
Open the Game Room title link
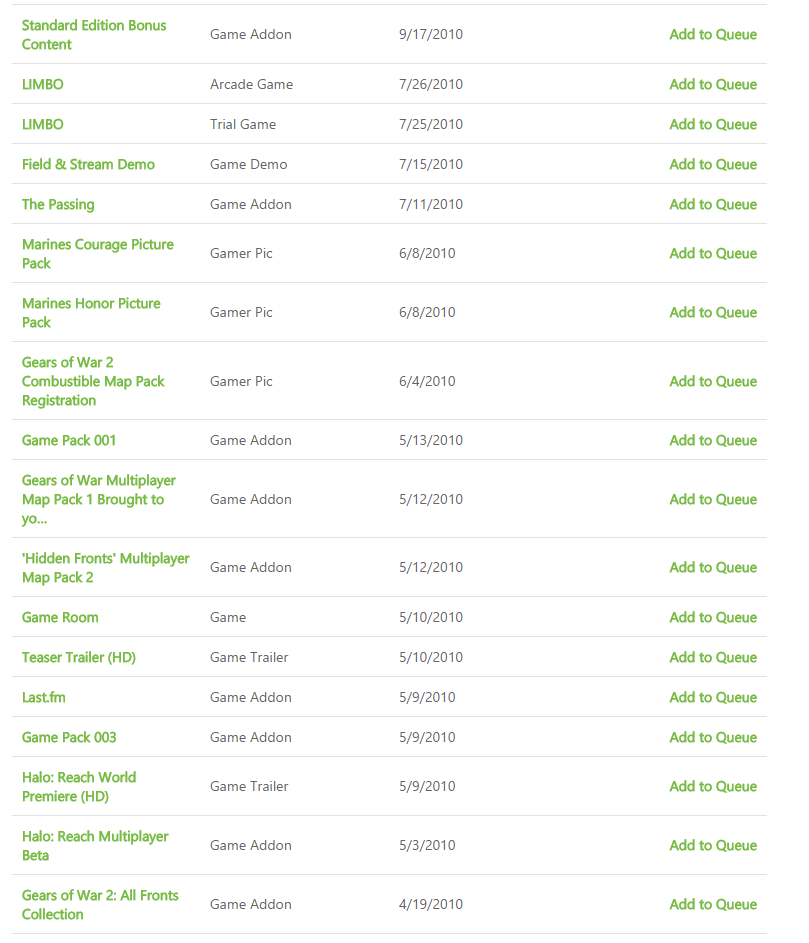click(x=60, y=618)
